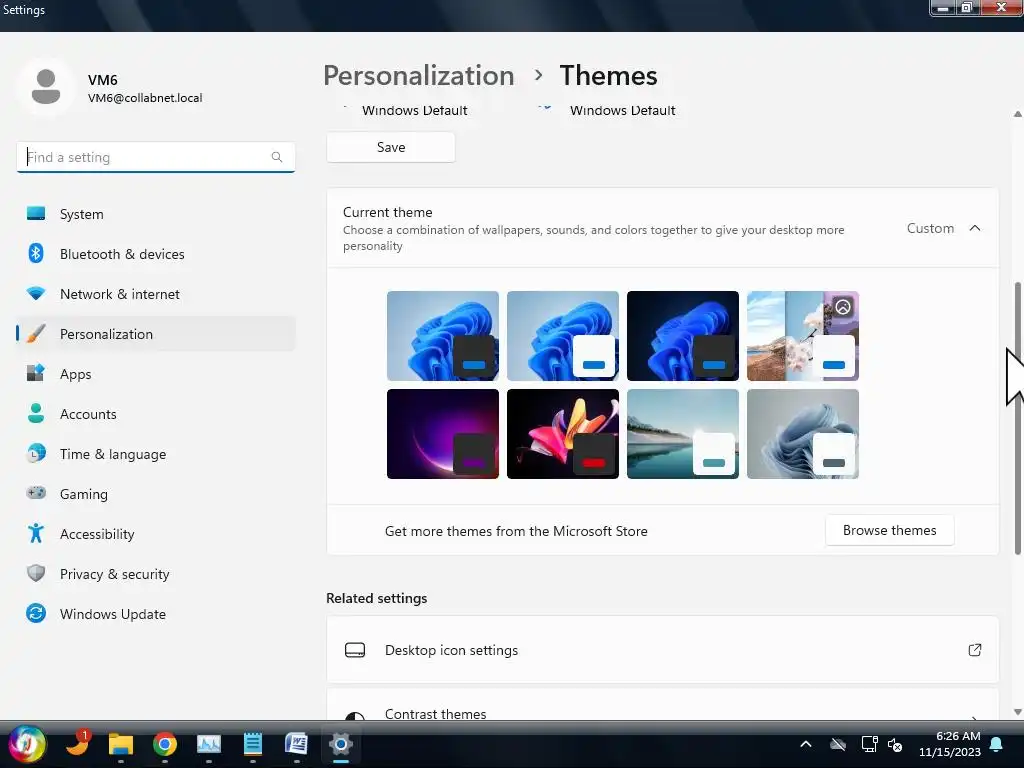Select the gray Flow theme
The image size is (1024, 768).
coord(803,434)
